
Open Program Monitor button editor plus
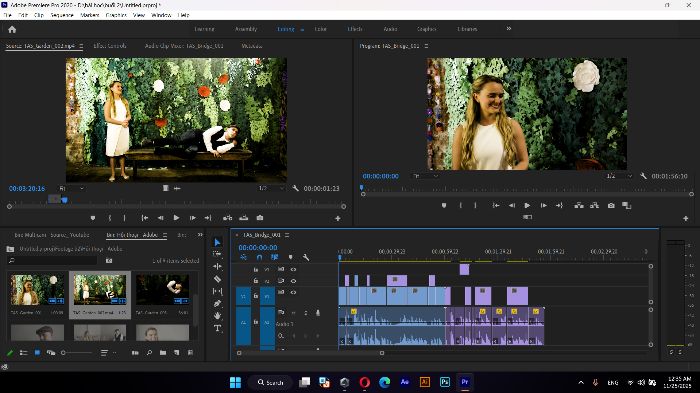tap(686, 218)
